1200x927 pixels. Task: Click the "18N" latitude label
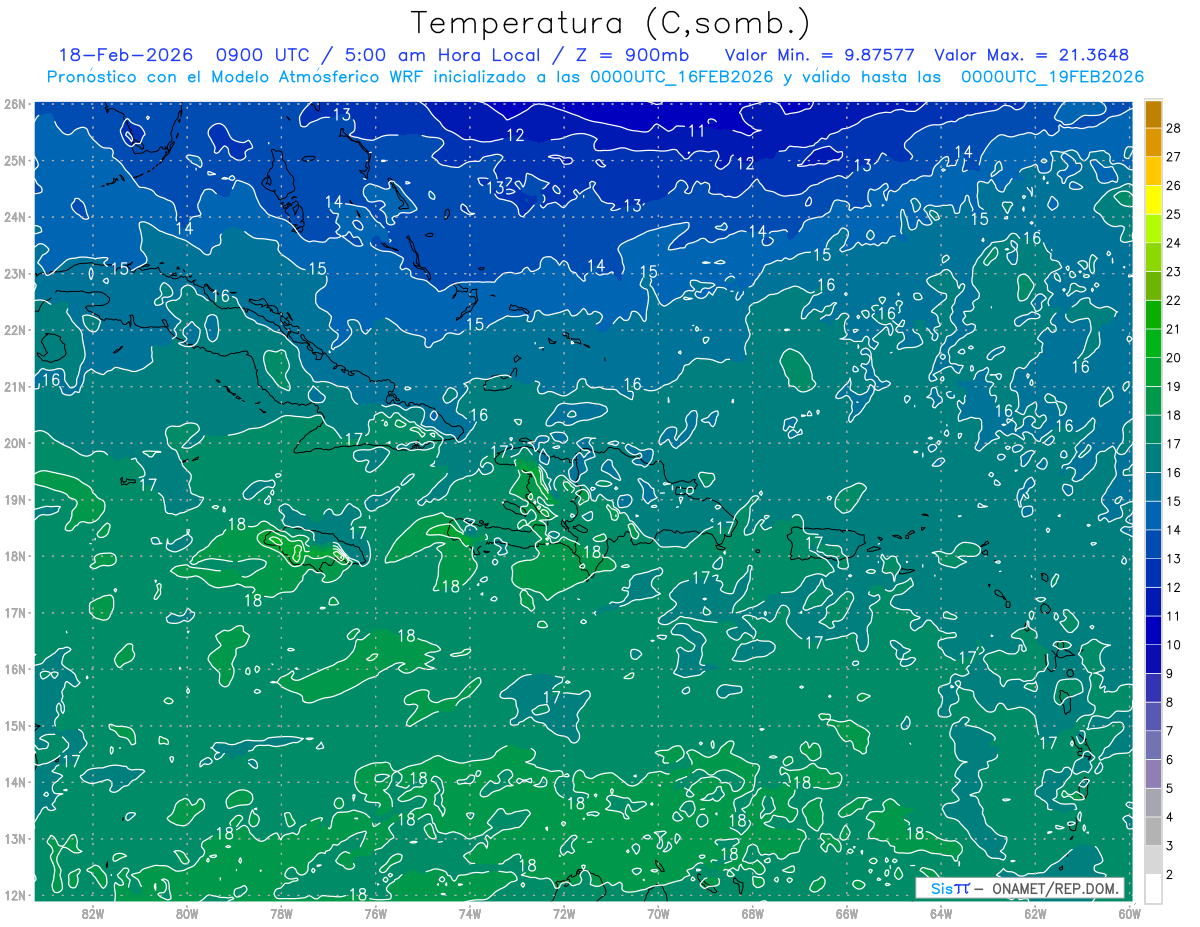pos(15,556)
